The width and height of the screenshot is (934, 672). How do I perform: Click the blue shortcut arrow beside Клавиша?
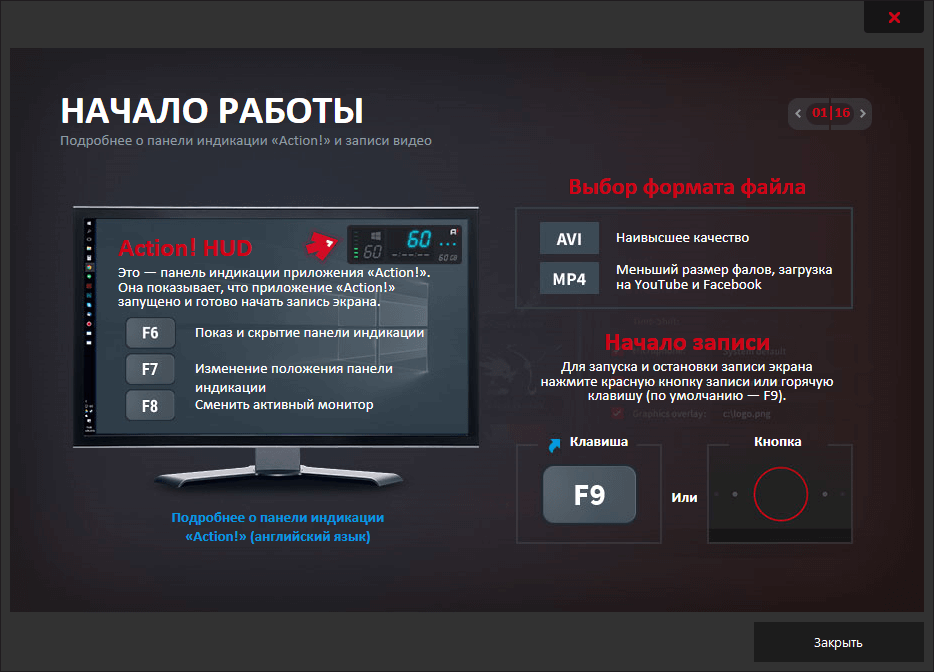point(555,445)
